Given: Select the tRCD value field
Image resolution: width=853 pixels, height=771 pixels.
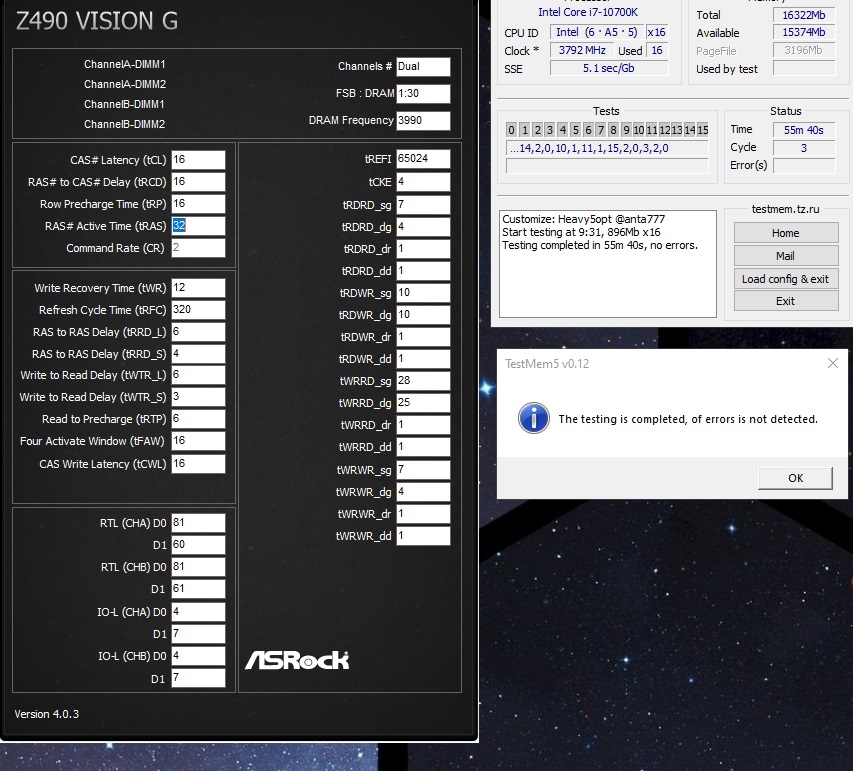Looking at the screenshot, I should tap(198, 182).
